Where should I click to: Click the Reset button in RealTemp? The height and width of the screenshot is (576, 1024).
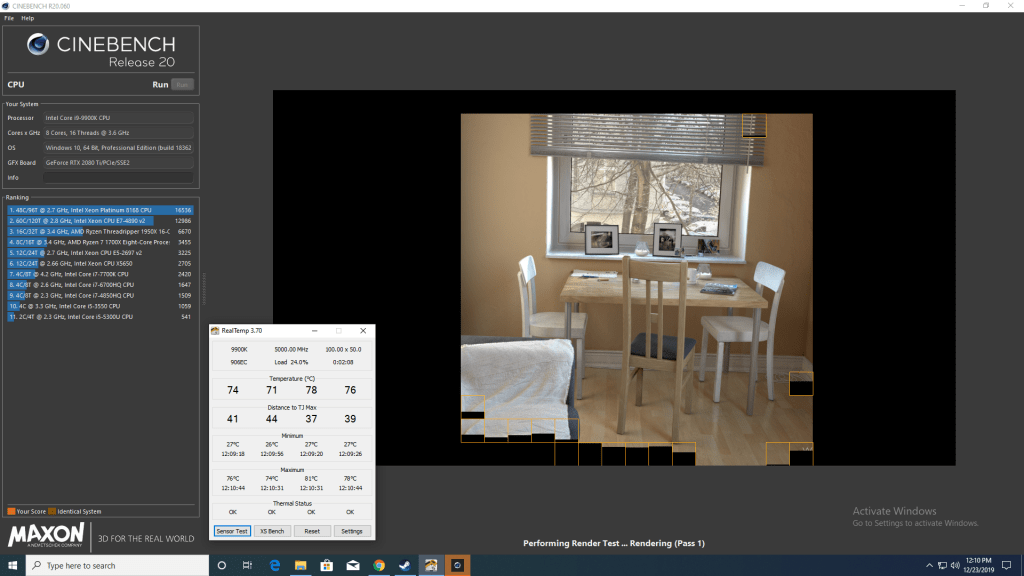coord(312,531)
